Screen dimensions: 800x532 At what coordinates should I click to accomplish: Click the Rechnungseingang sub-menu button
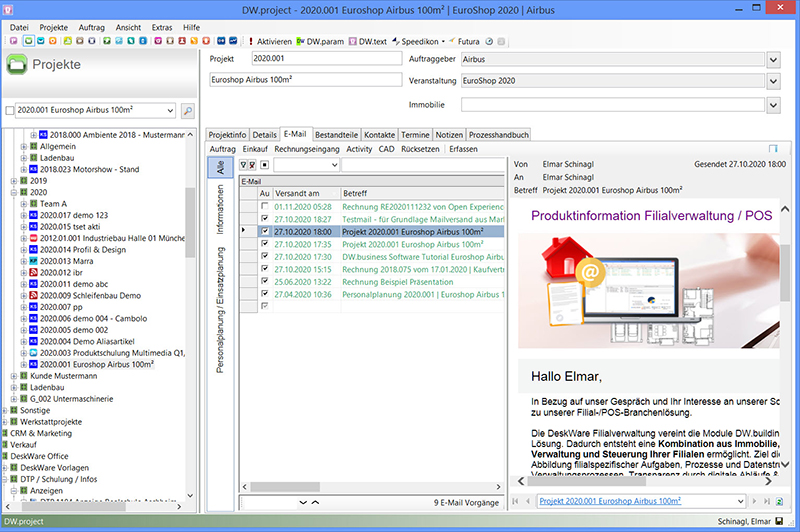click(307, 149)
